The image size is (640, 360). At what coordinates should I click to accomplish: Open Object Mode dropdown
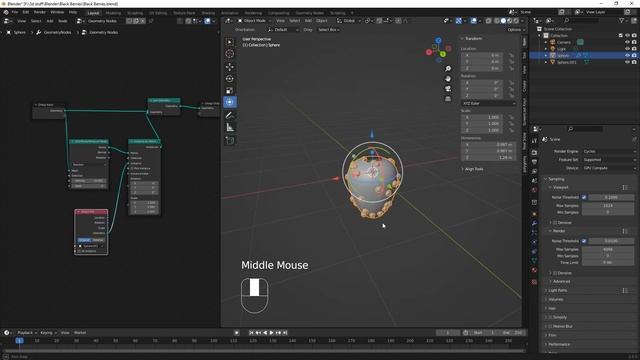[255, 20]
